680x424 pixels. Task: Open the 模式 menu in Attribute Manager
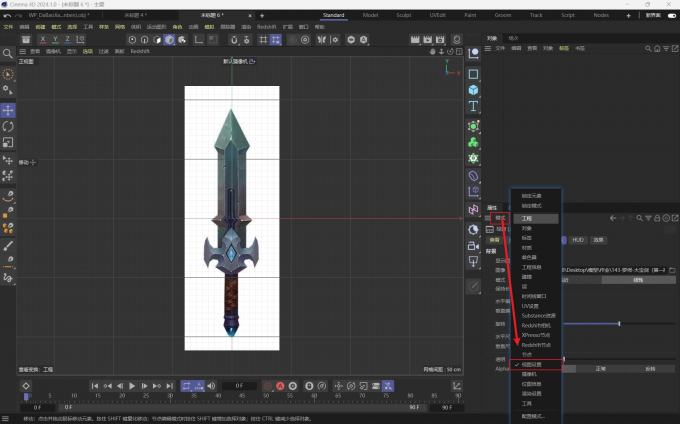coord(500,218)
